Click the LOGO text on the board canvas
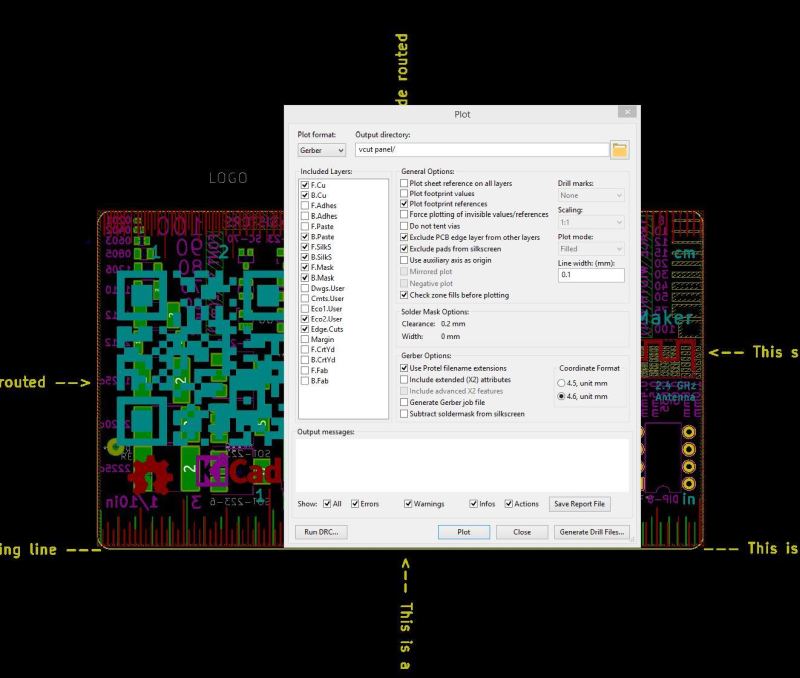This screenshot has height=678, width=800. pyautogui.click(x=228, y=178)
